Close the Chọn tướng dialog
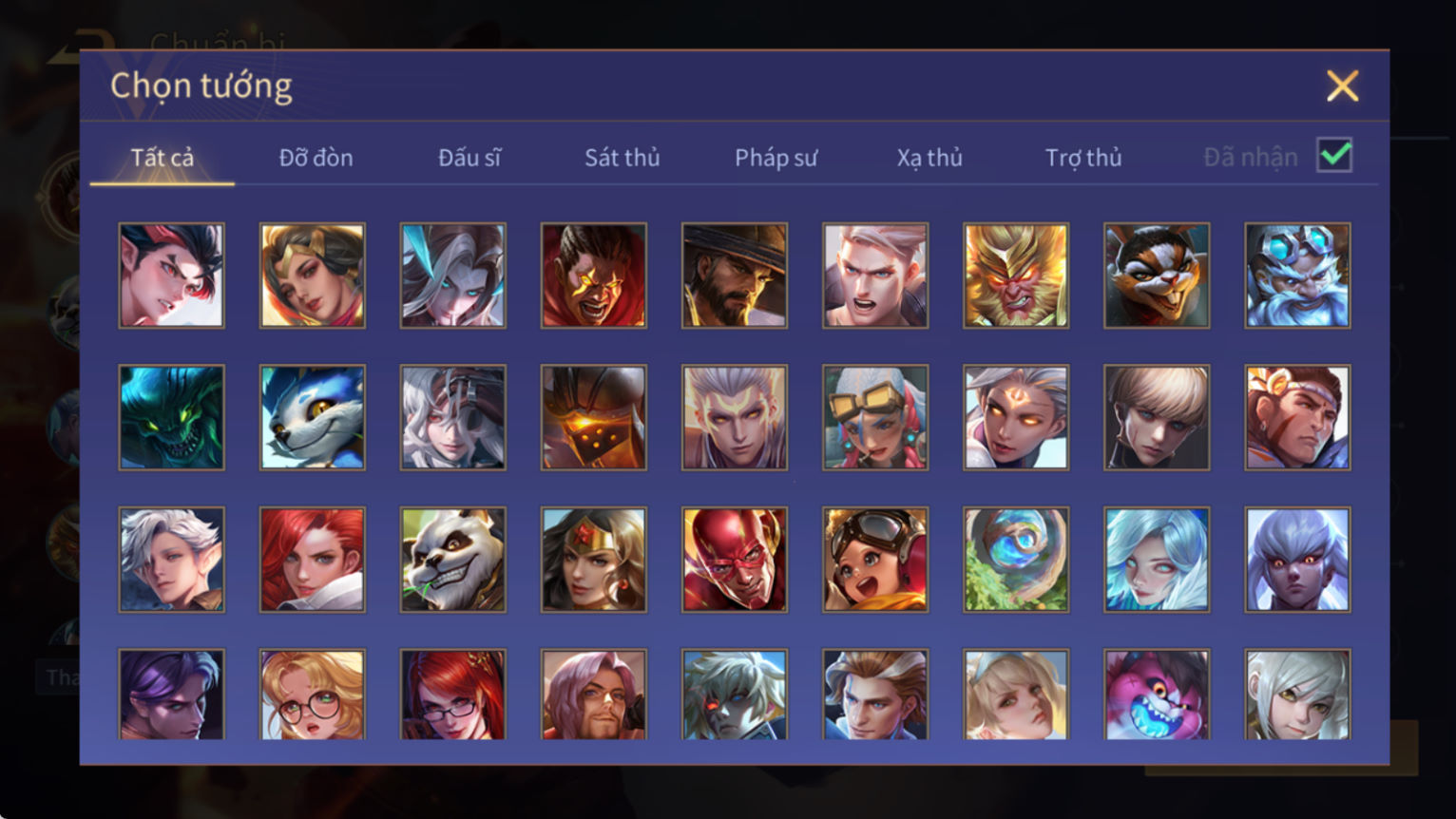Viewport: 1456px width, 819px height. tap(1342, 86)
